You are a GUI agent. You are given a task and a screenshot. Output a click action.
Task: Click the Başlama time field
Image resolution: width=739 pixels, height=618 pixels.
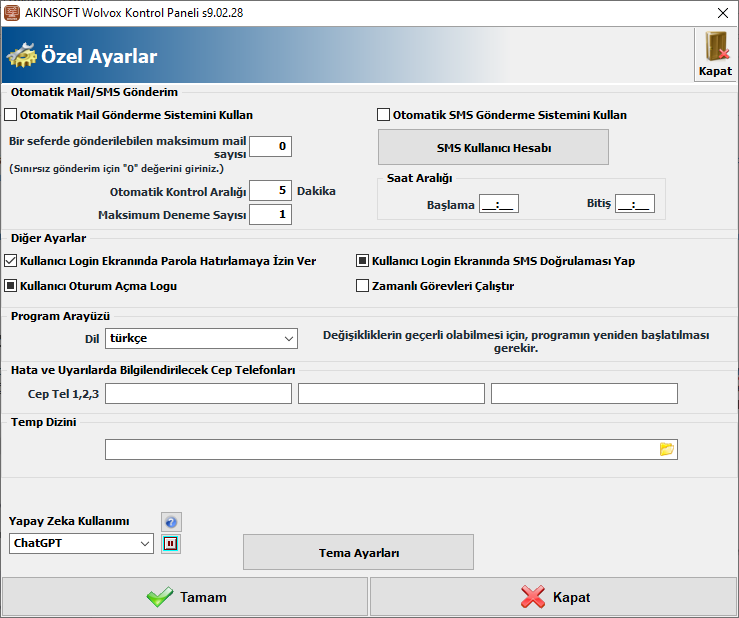(499, 204)
